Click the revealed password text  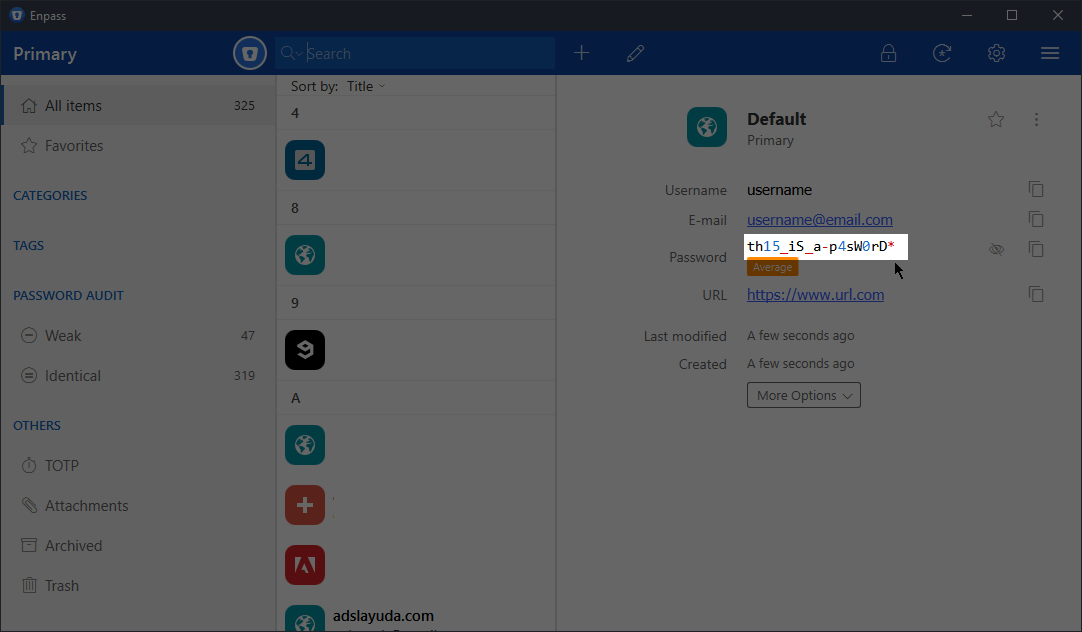821,246
